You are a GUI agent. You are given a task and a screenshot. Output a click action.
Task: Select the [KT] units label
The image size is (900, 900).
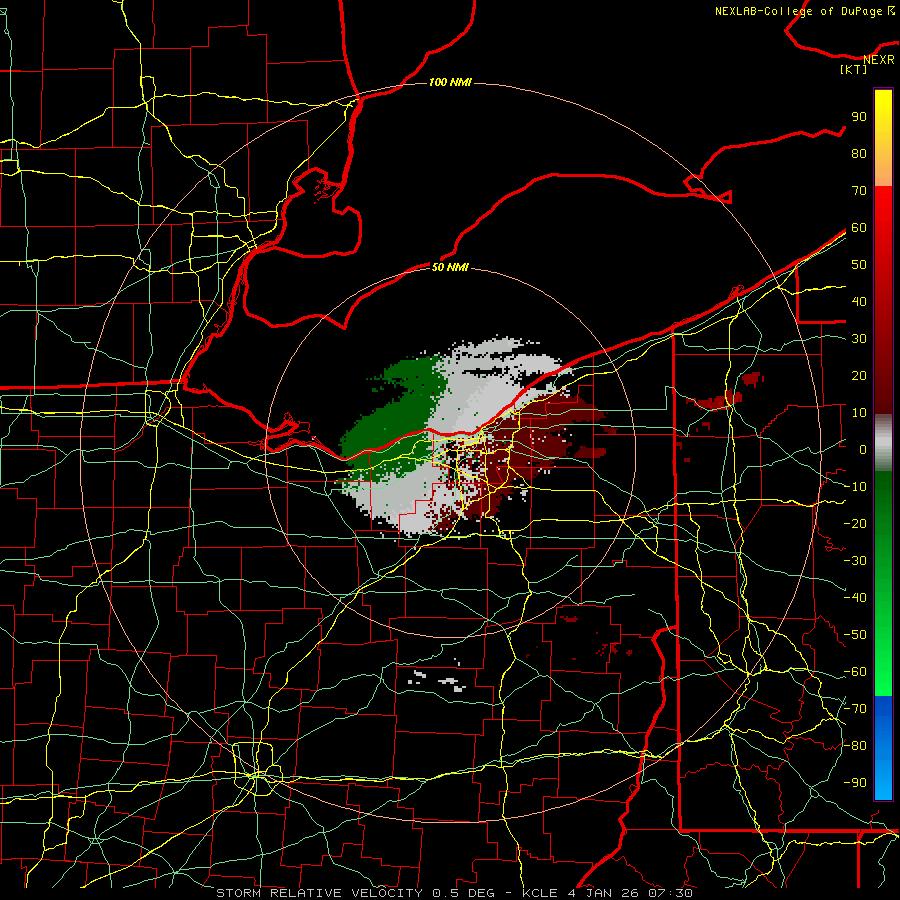pyautogui.click(x=853, y=69)
